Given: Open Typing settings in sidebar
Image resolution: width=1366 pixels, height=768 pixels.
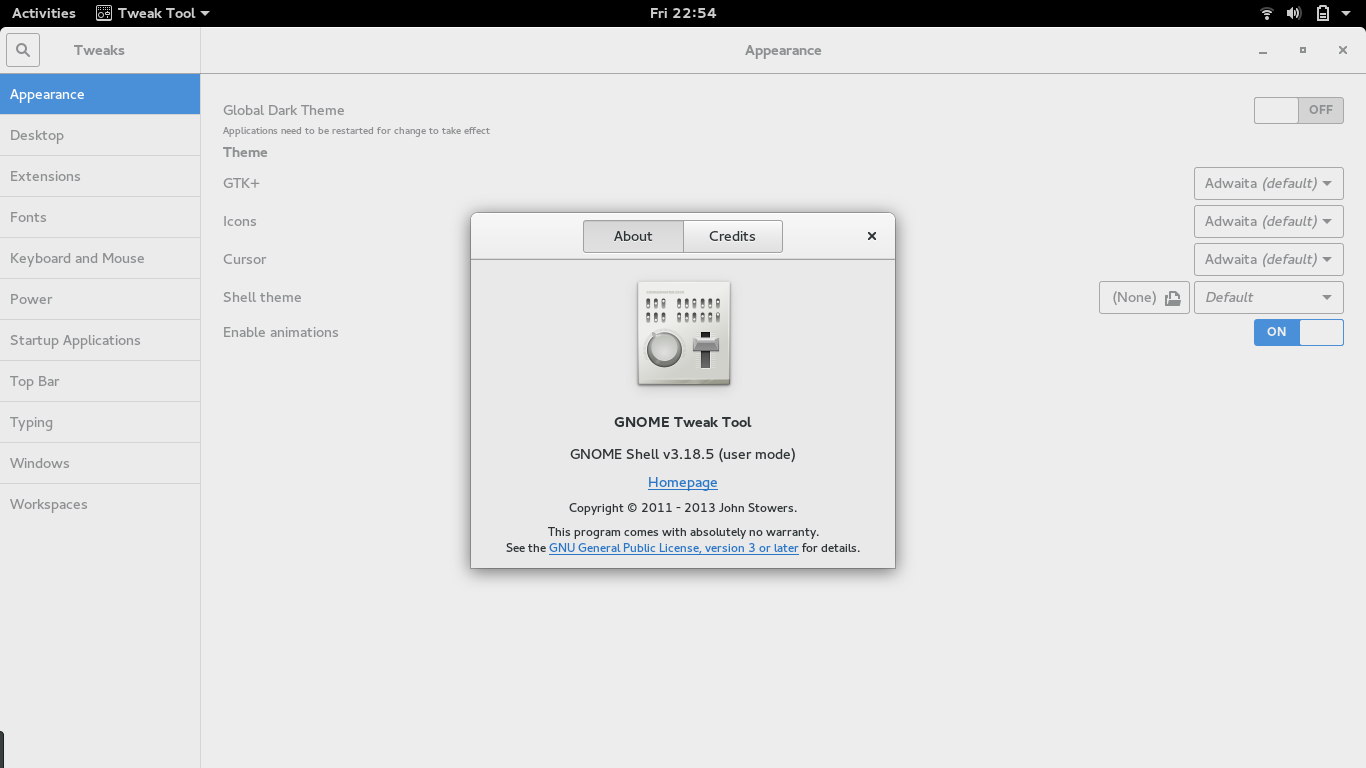Looking at the screenshot, I should pyautogui.click(x=100, y=422).
